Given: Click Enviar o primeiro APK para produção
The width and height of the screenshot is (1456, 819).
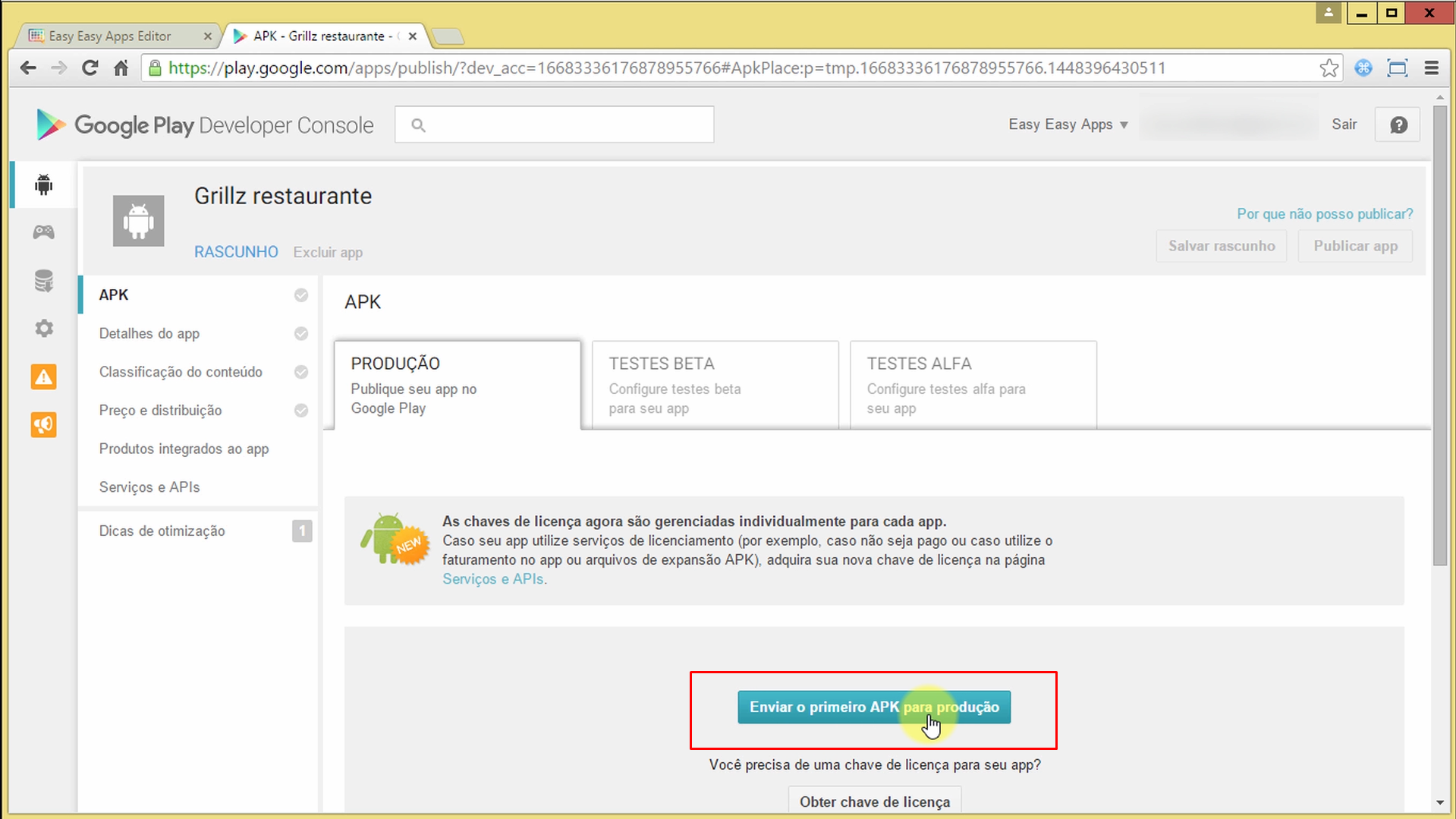Looking at the screenshot, I should pyautogui.click(x=873, y=707).
